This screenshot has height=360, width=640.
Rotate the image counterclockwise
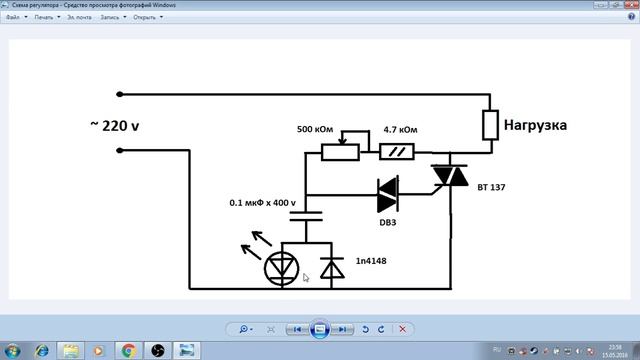pyautogui.click(x=365, y=329)
